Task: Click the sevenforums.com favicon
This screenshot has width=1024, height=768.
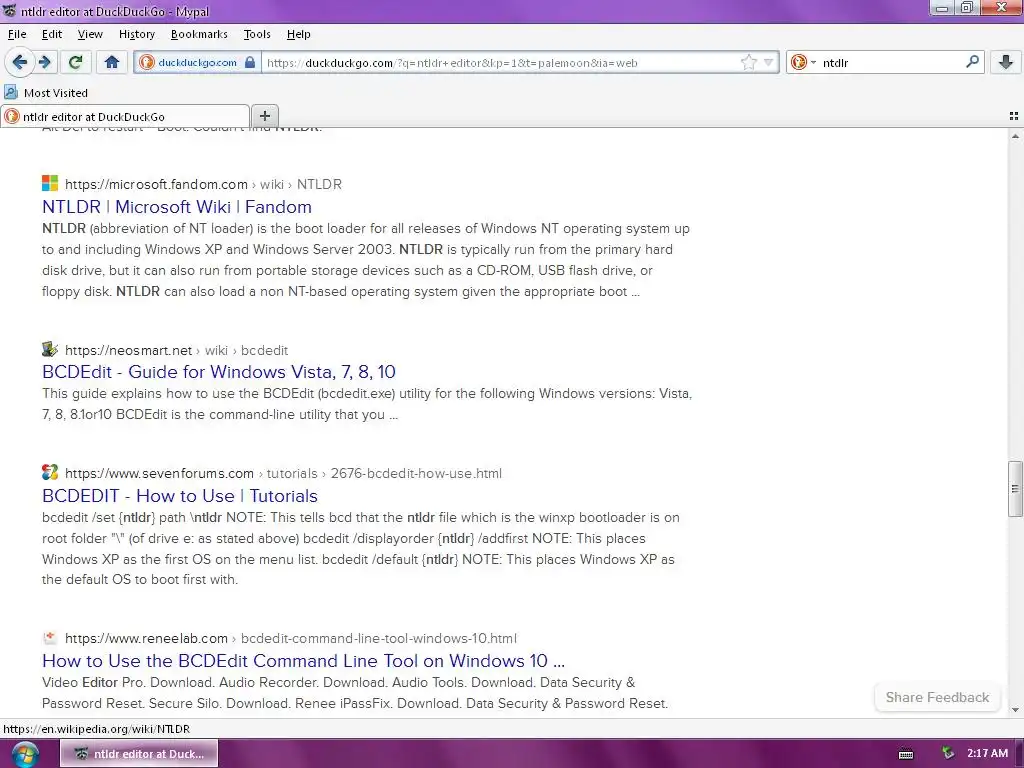Action: pyautogui.click(x=50, y=472)
